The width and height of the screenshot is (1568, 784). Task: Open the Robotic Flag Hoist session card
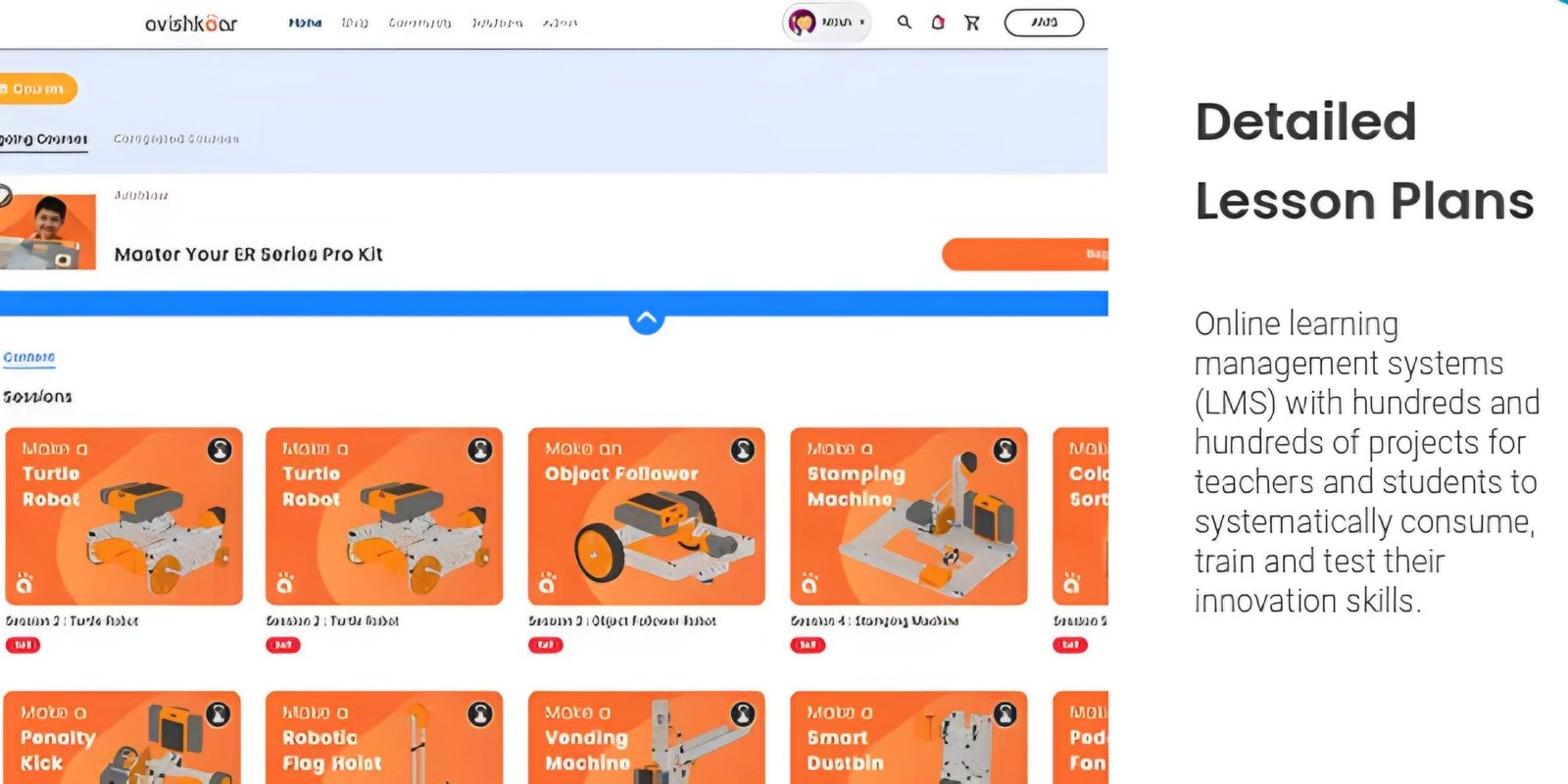(x=384, y=737)
